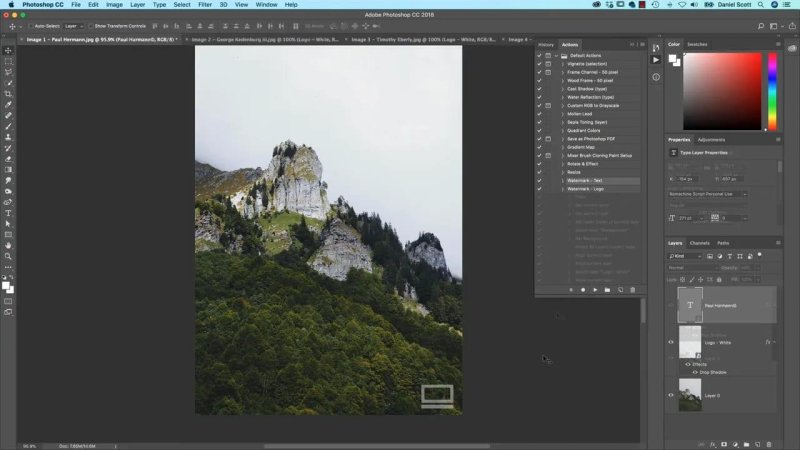800x450 pixels.
Task: Select the Clone Stamp tool
Action: pos(8,137)
